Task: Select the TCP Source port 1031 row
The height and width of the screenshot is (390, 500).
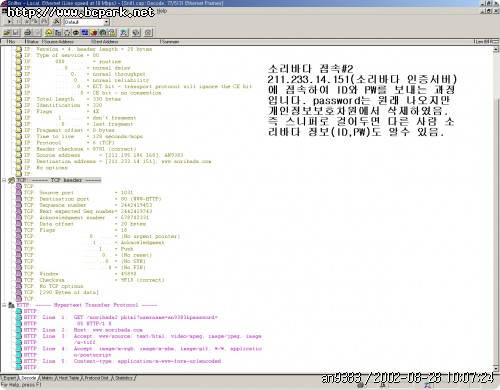Action: [78, 193]
